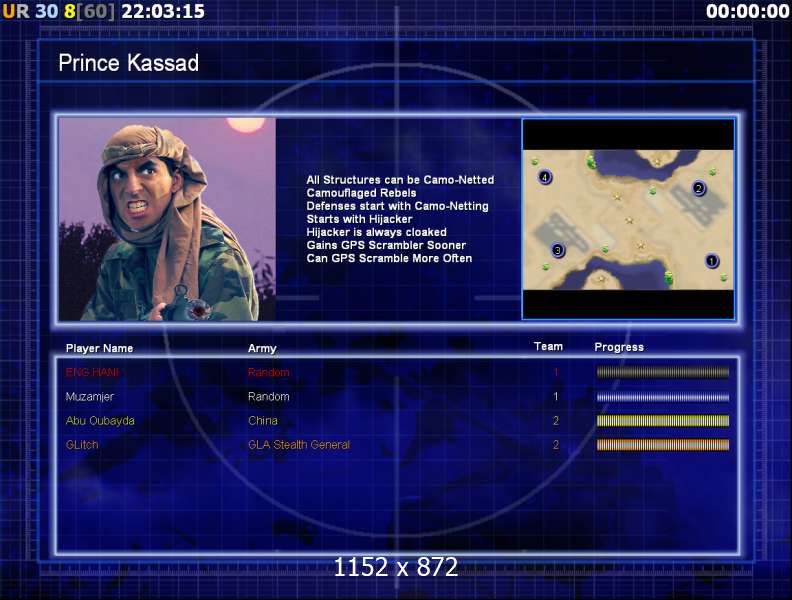Click the Prince Kassad general portrait
Screen dimensions: 792x600
tap(167, 219)
